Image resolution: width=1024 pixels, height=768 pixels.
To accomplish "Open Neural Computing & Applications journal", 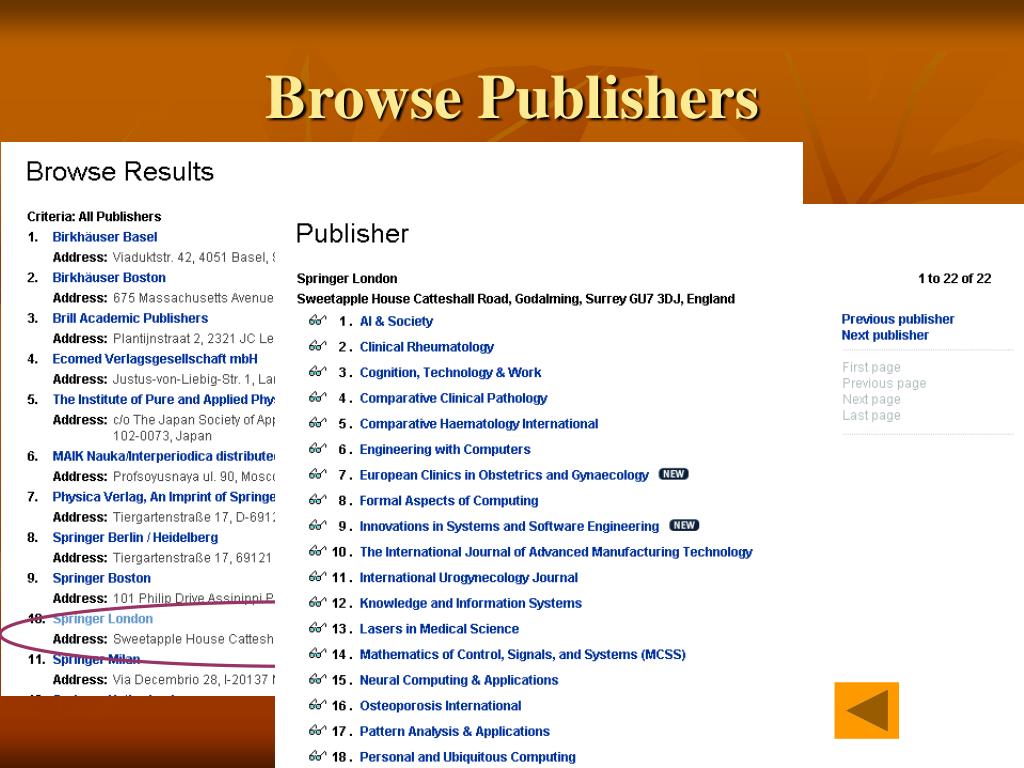I will click(x=459, y=680).
